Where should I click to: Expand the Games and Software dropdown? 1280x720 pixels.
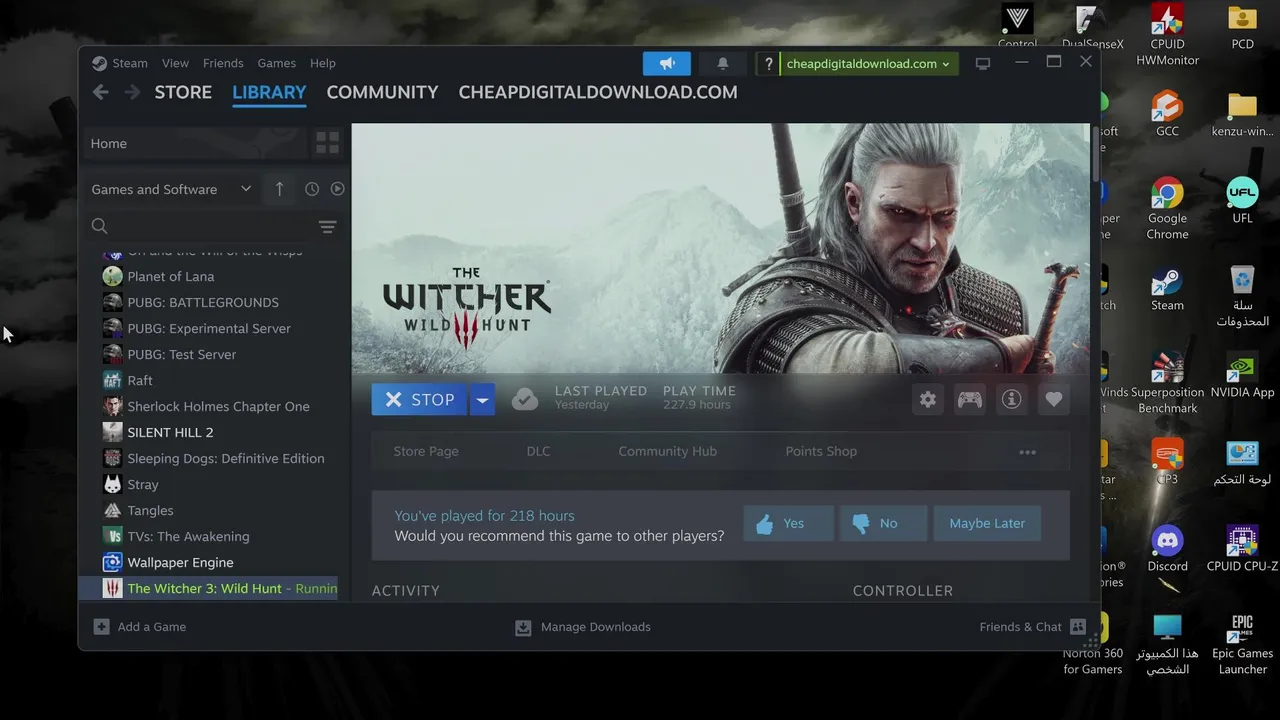[x=171, y=189]
